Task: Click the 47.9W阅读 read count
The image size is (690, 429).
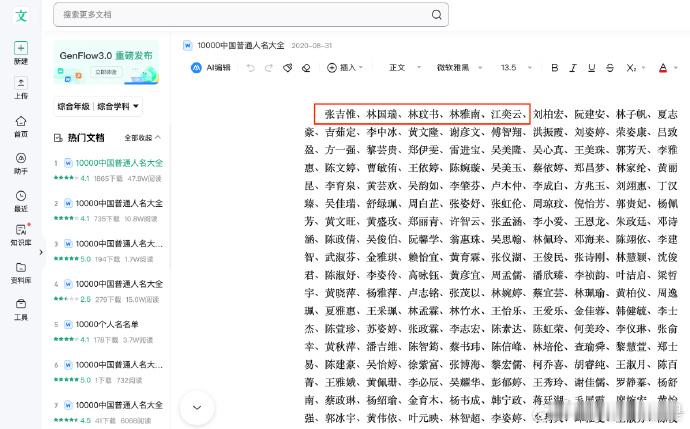Action: [x=145, y=178]
